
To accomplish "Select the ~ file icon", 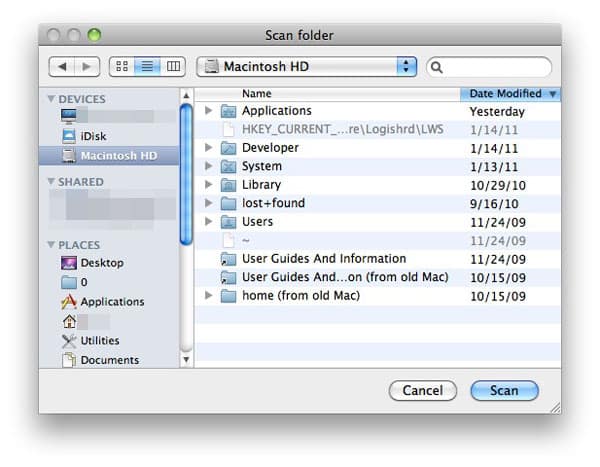I will 228,240.
